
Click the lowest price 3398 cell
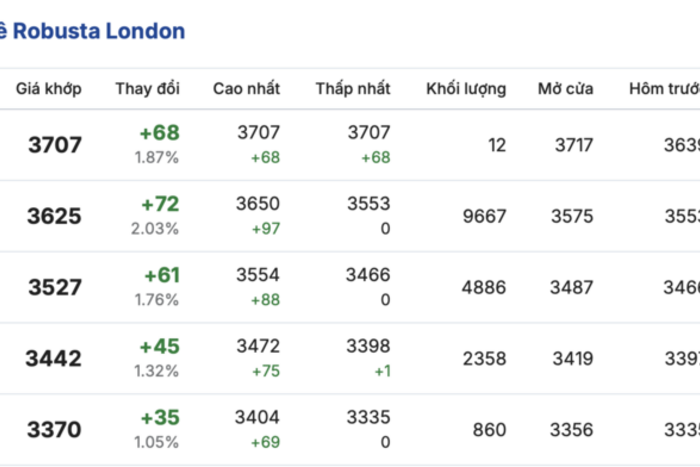click(368, 346)
